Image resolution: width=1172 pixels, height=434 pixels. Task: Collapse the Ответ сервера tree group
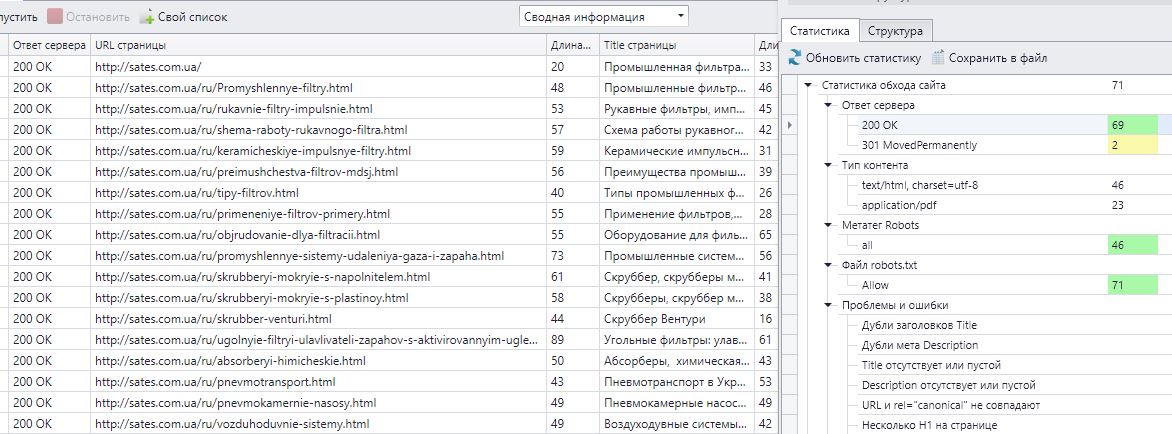pyautogui.click(x=828, y=105)
